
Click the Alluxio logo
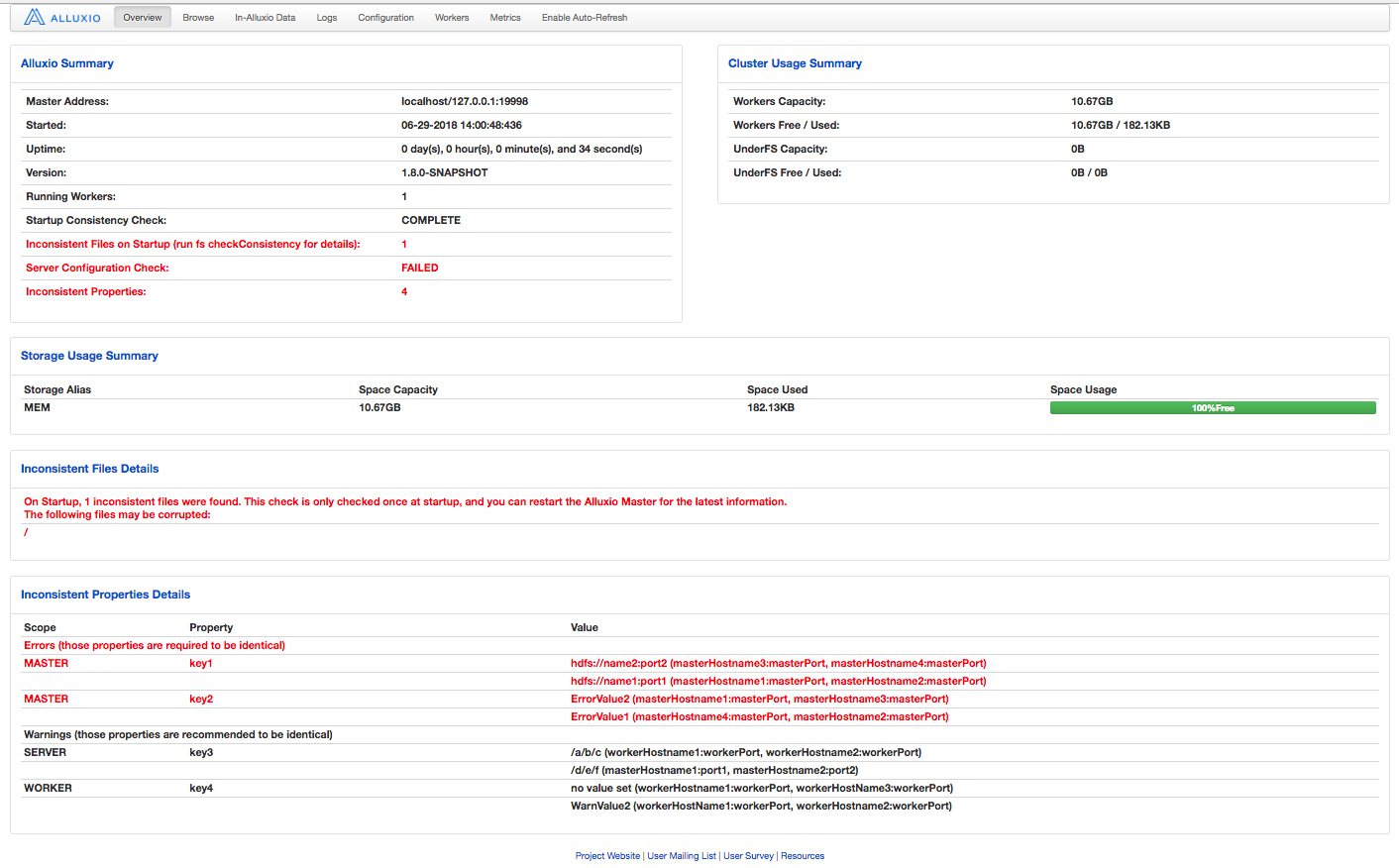[x=62, y=18]
